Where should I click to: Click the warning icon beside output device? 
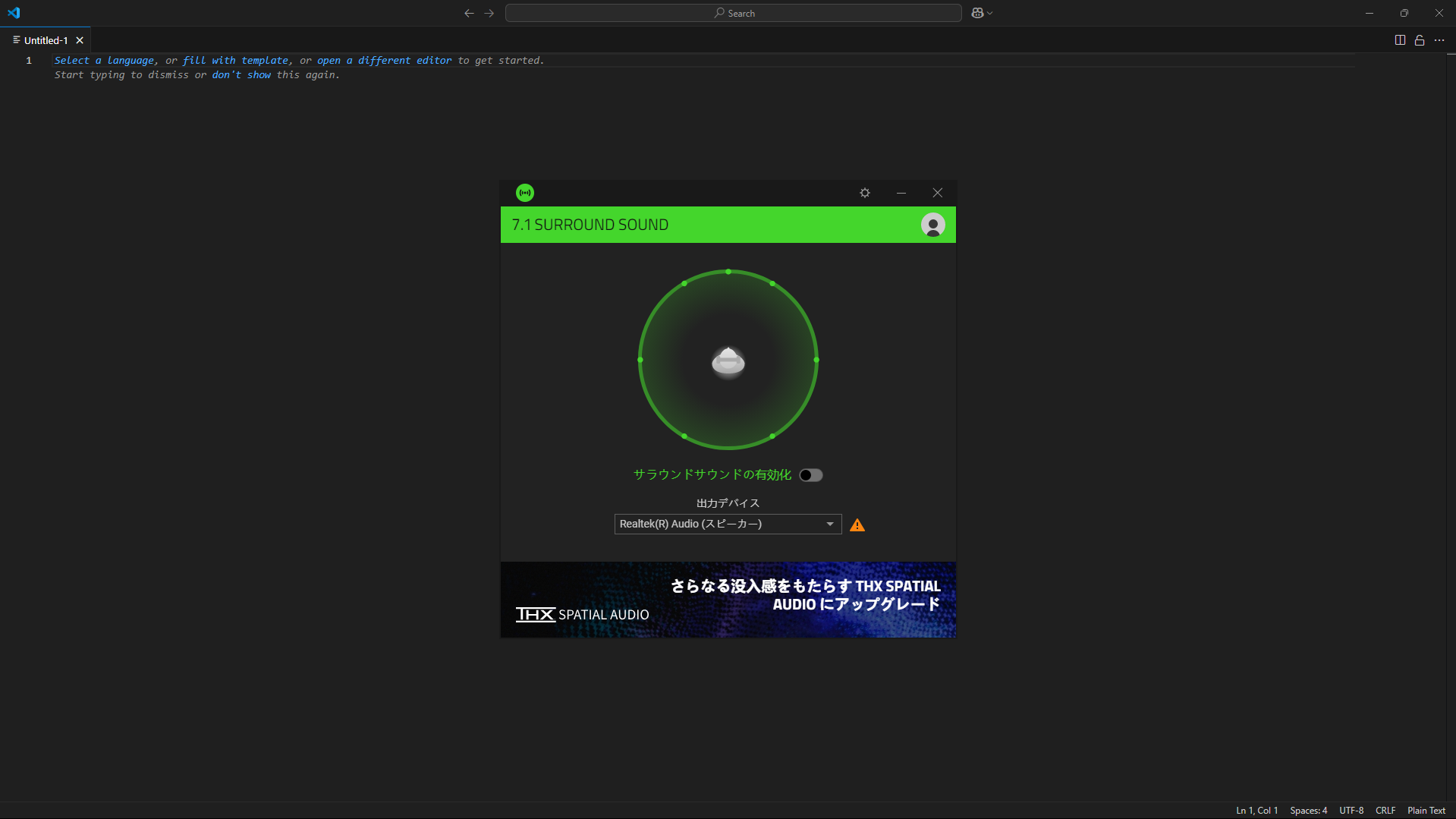click(x=857, y=524)
